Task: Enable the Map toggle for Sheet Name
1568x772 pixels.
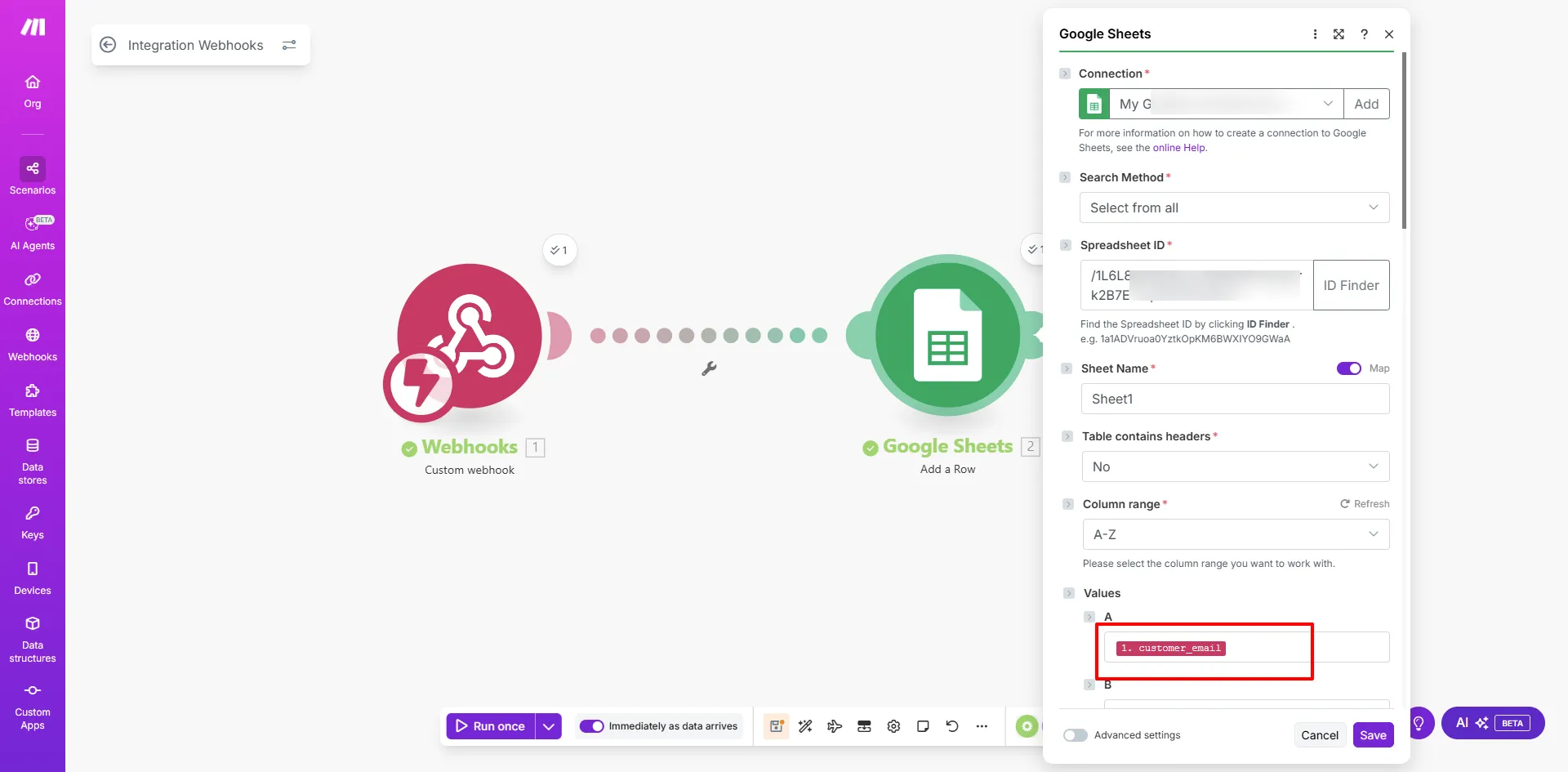Action: coord(1348,368)
